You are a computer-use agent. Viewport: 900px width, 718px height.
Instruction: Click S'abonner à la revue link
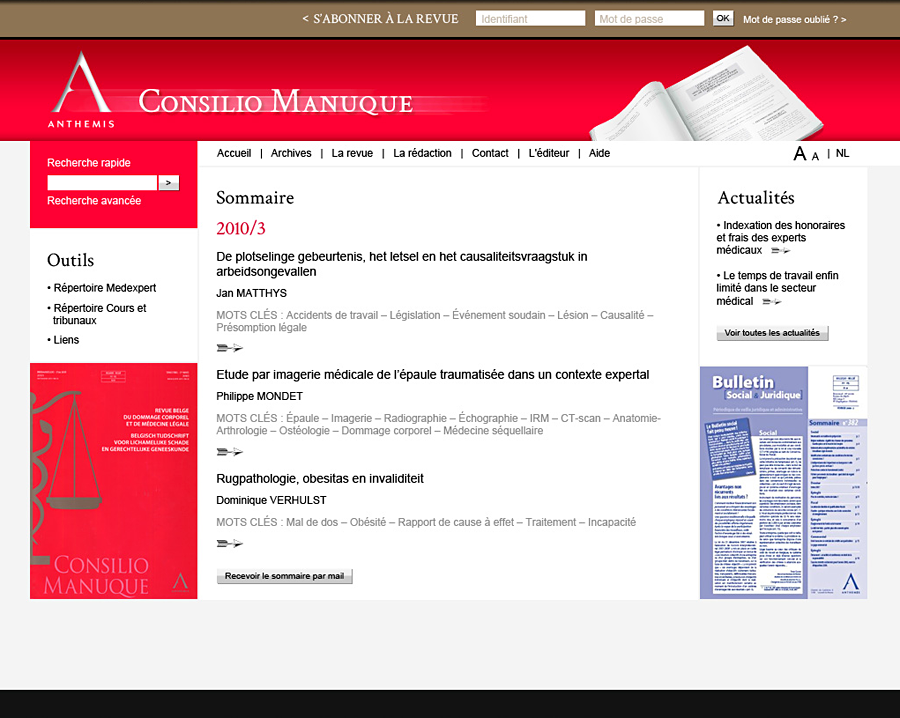(x=381, y=19)
